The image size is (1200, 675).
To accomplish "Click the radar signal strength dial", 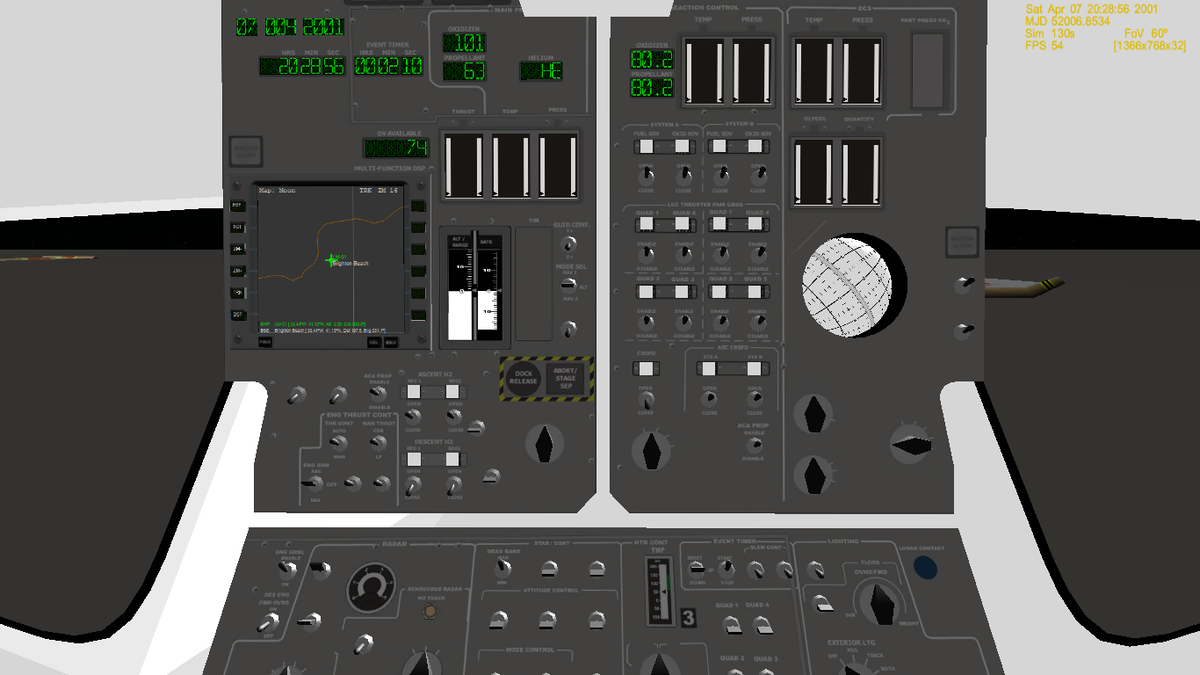I will pyautogui.click(x=372, y=588).
